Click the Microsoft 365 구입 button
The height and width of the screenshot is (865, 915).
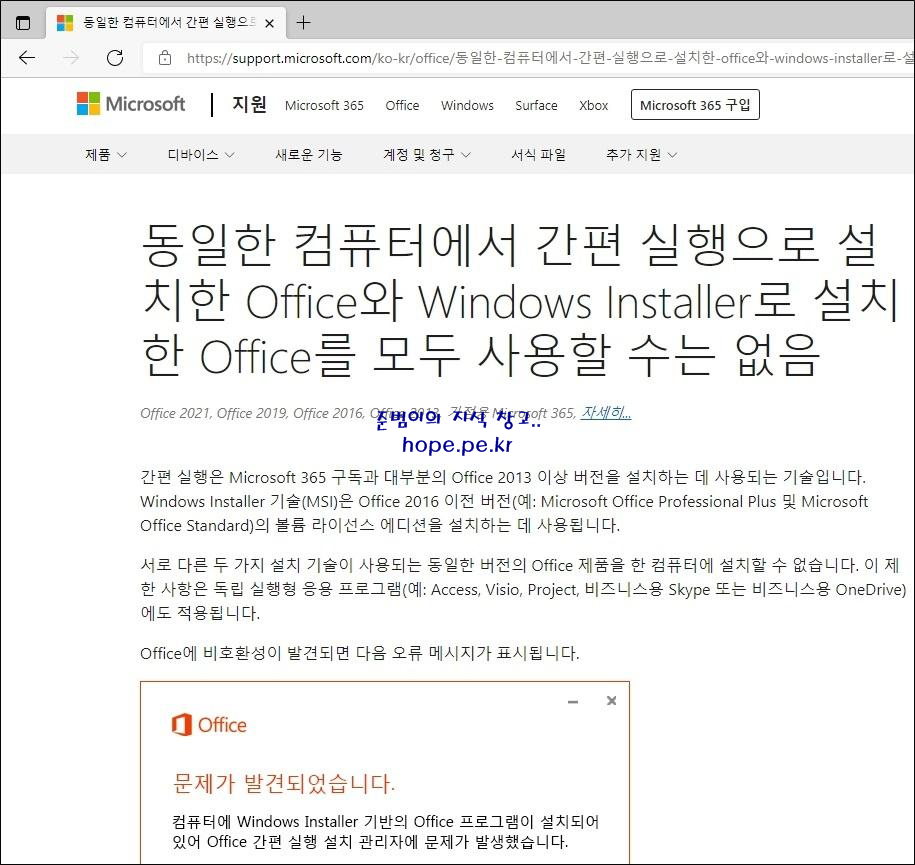[x=695, y=104]
